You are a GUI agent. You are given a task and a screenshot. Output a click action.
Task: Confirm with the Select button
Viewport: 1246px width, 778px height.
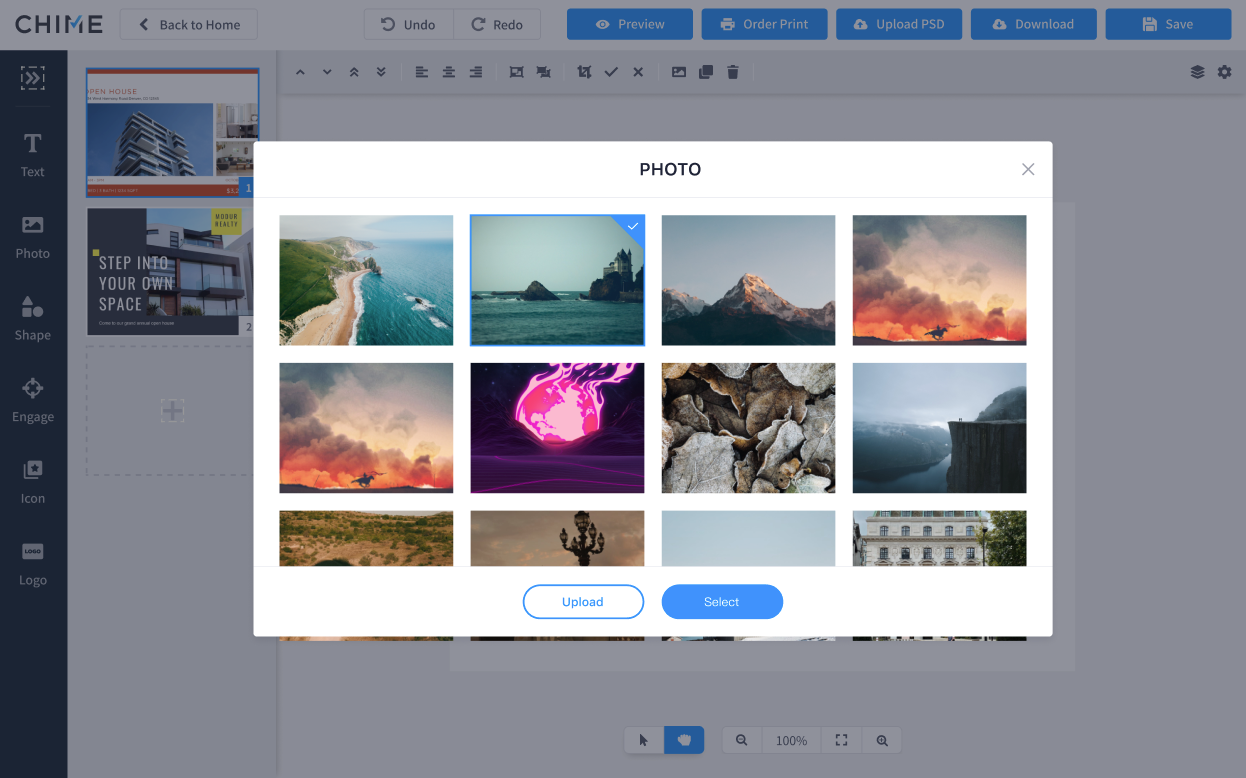click(x=722, y=602)
